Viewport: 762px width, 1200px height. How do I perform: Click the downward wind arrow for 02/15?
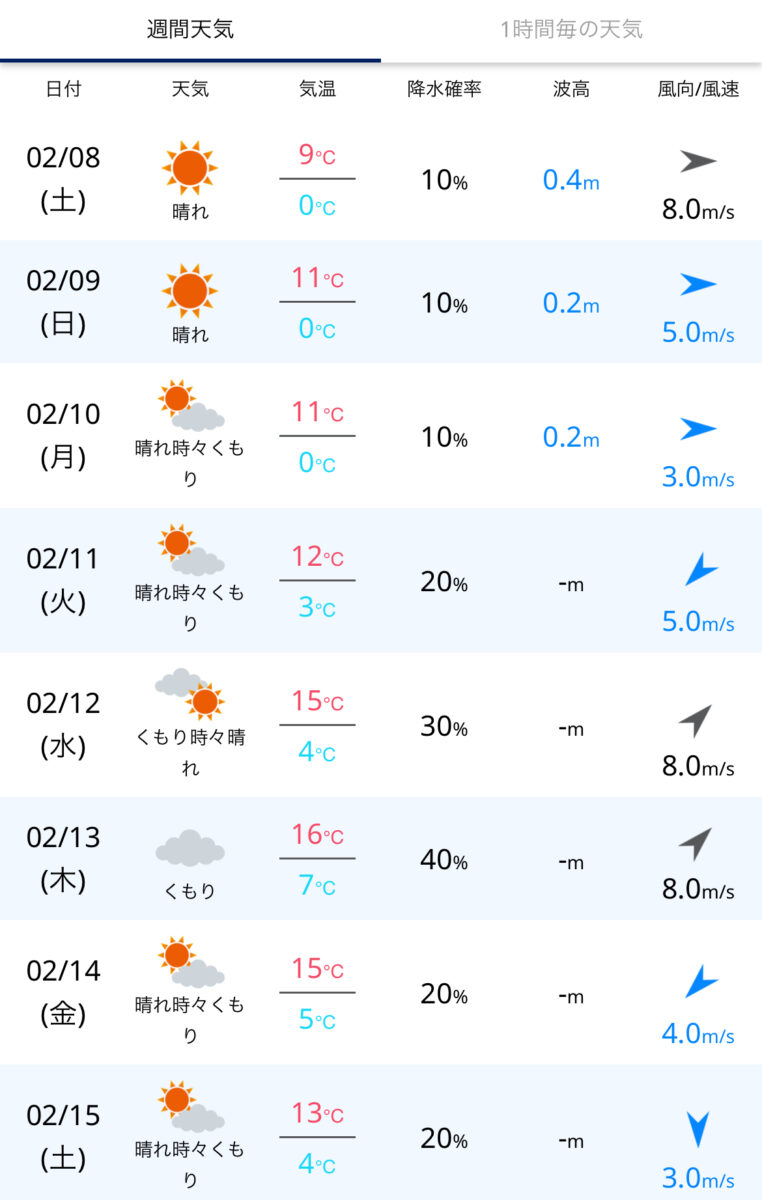699,1129
